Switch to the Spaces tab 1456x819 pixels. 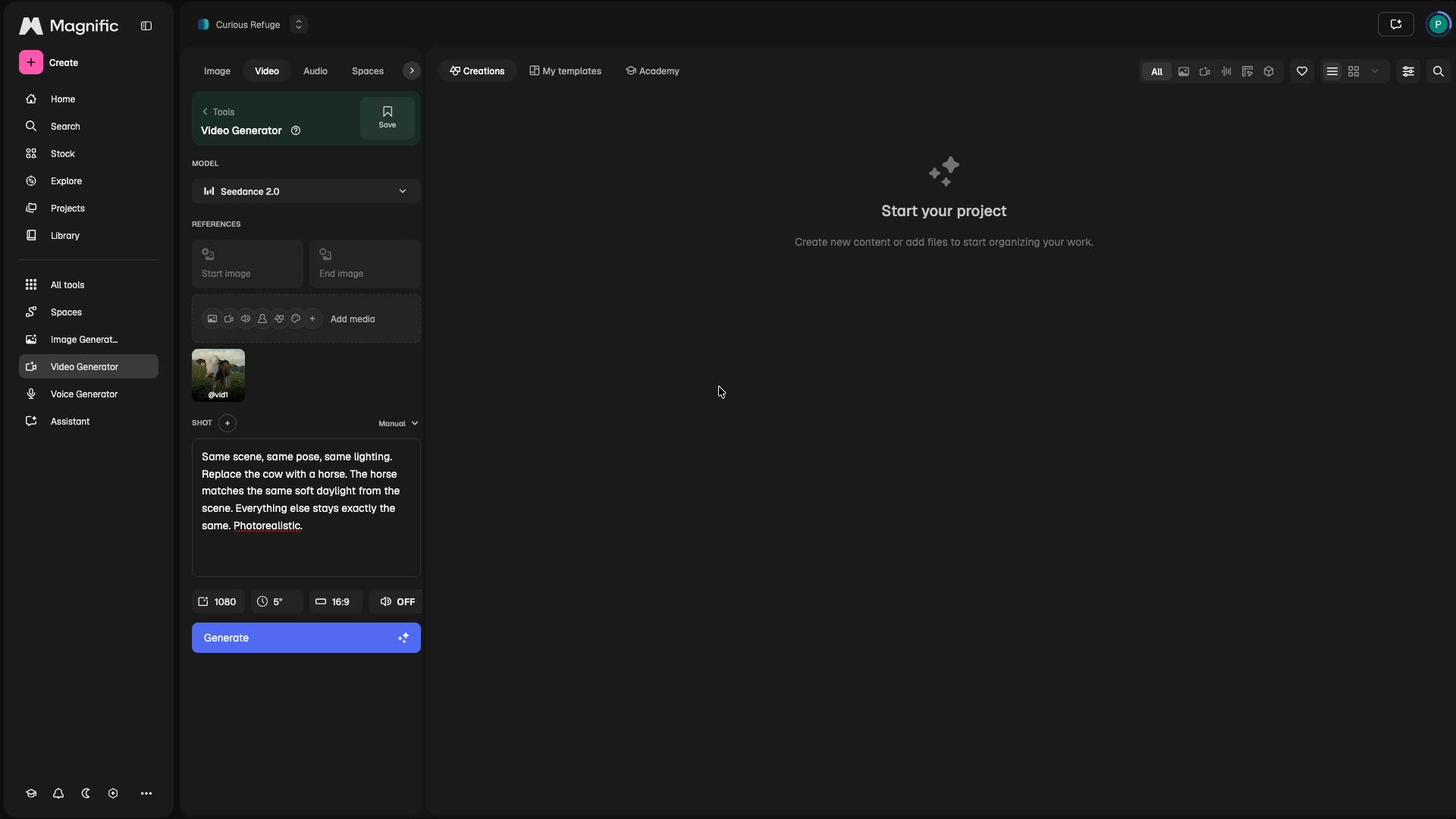coord(368,71)
